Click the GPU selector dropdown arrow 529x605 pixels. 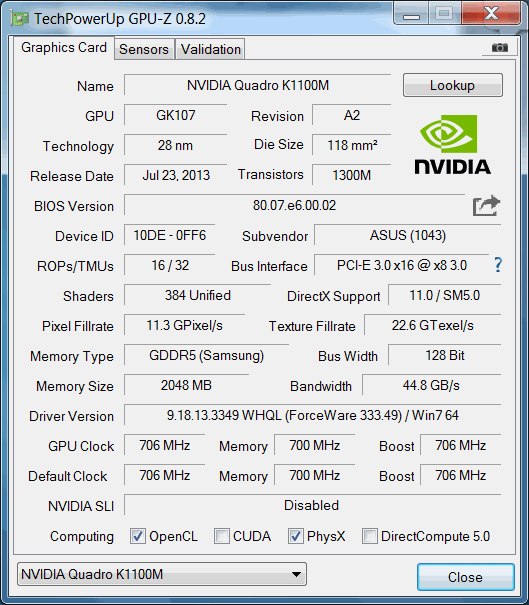point(296,574)
